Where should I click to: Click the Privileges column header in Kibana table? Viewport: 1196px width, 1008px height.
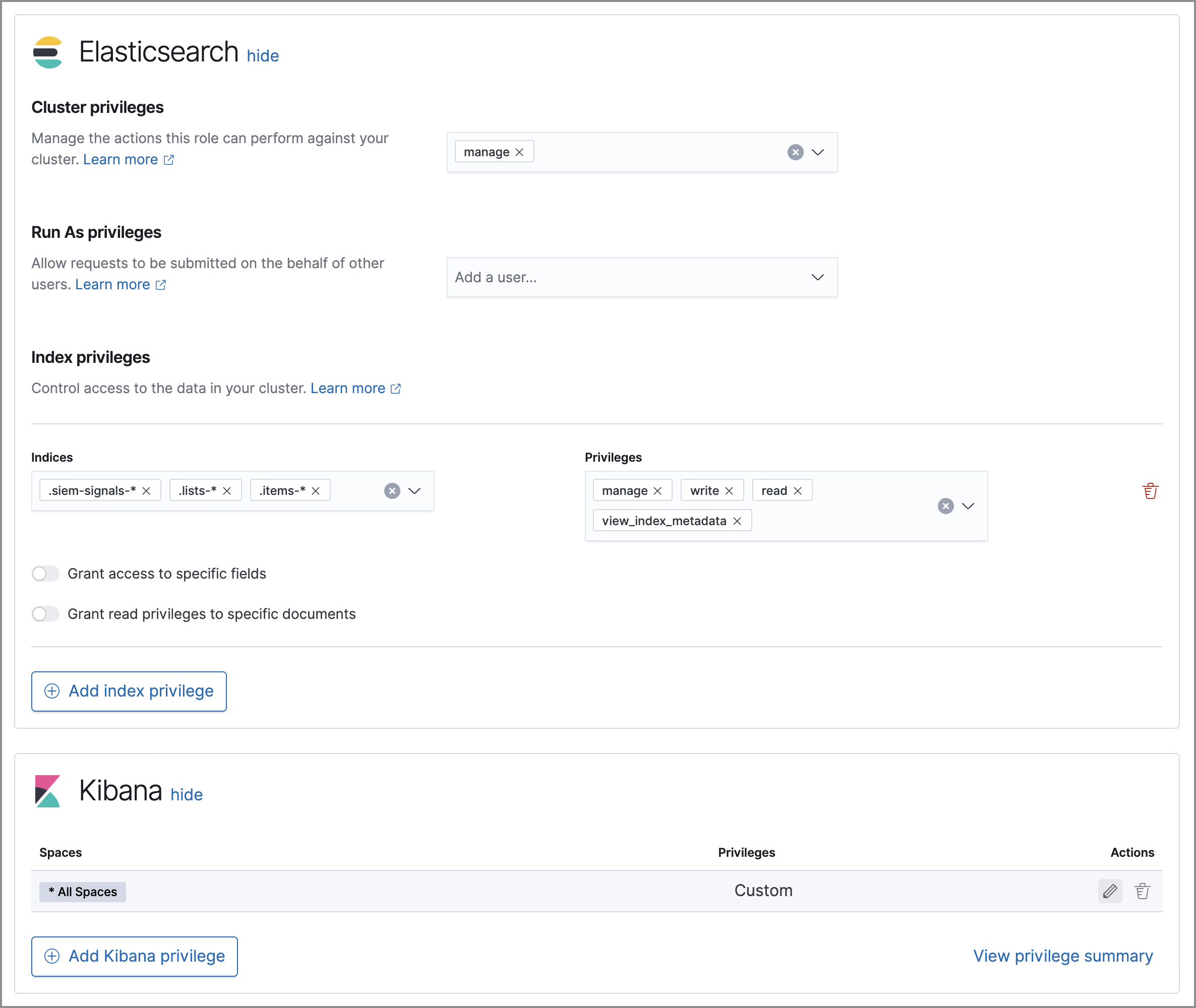click(747, 853)
